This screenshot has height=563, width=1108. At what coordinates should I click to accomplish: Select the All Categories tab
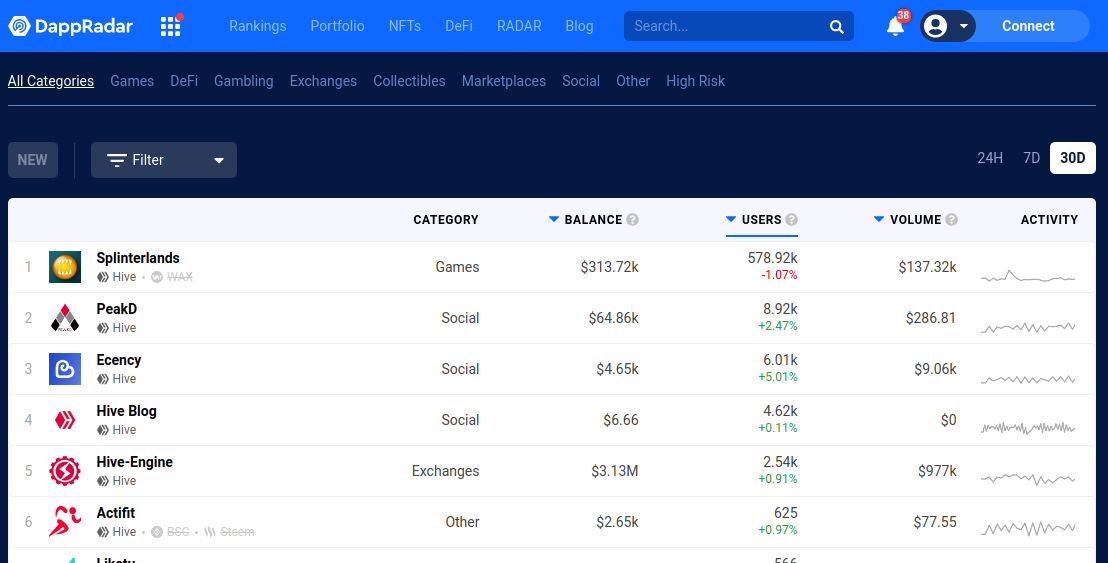(51, 81)
